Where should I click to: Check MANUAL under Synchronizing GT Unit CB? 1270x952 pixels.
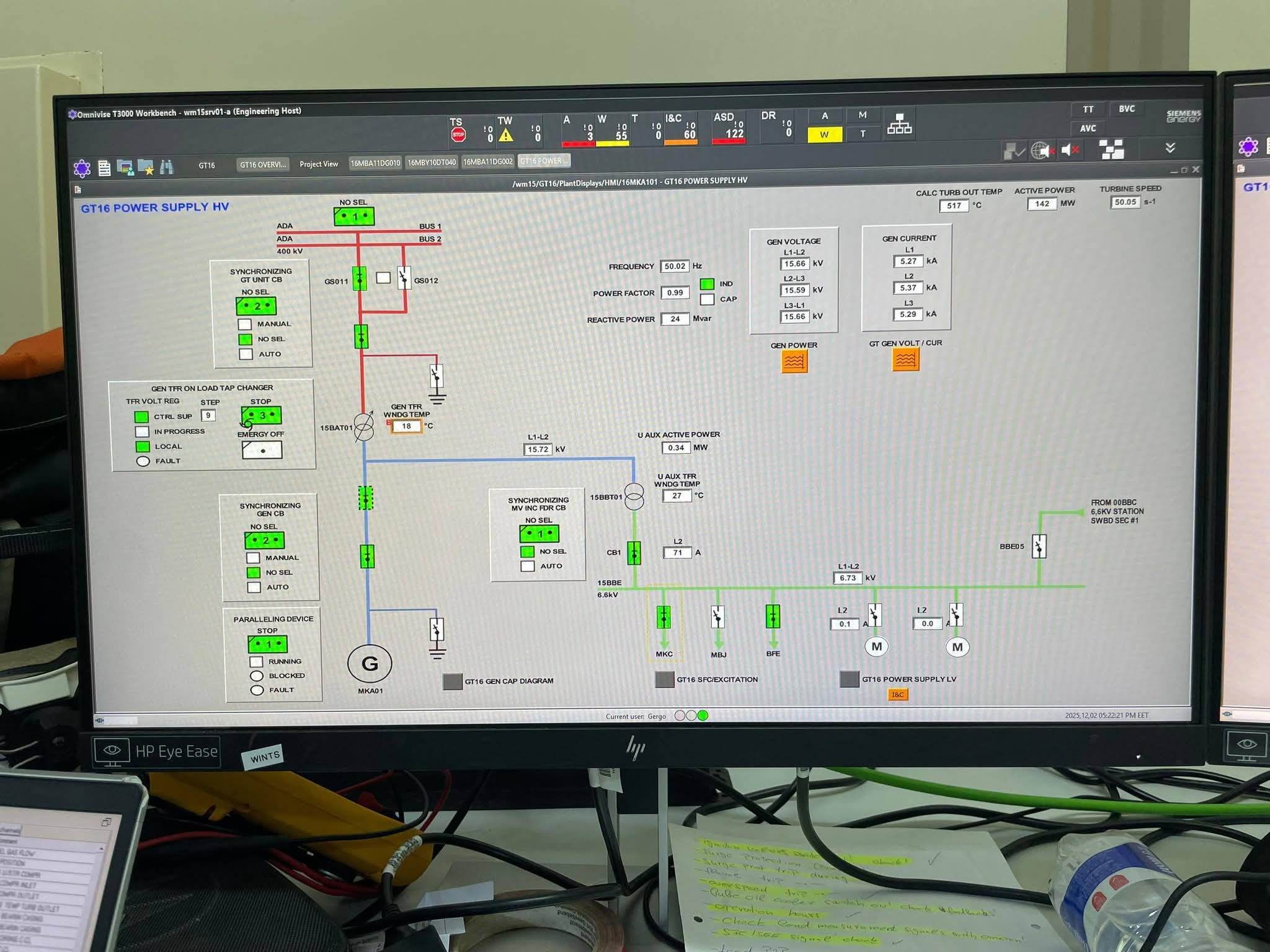pos(245,324)
